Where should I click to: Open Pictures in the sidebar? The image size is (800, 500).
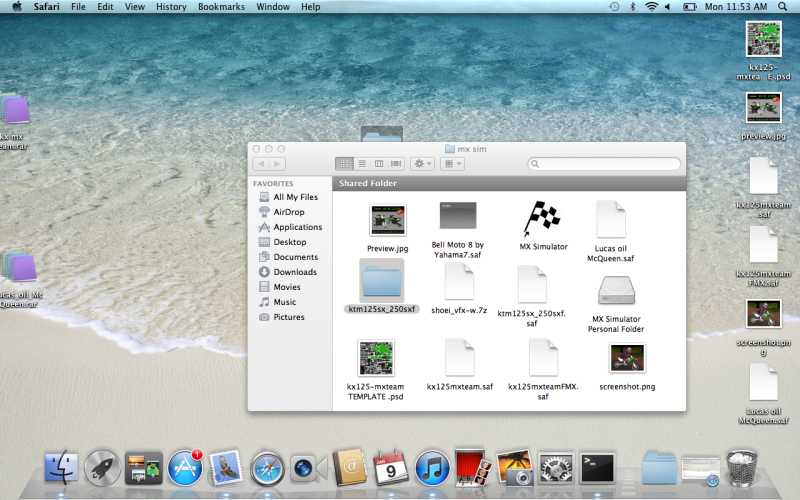[290, 317]
